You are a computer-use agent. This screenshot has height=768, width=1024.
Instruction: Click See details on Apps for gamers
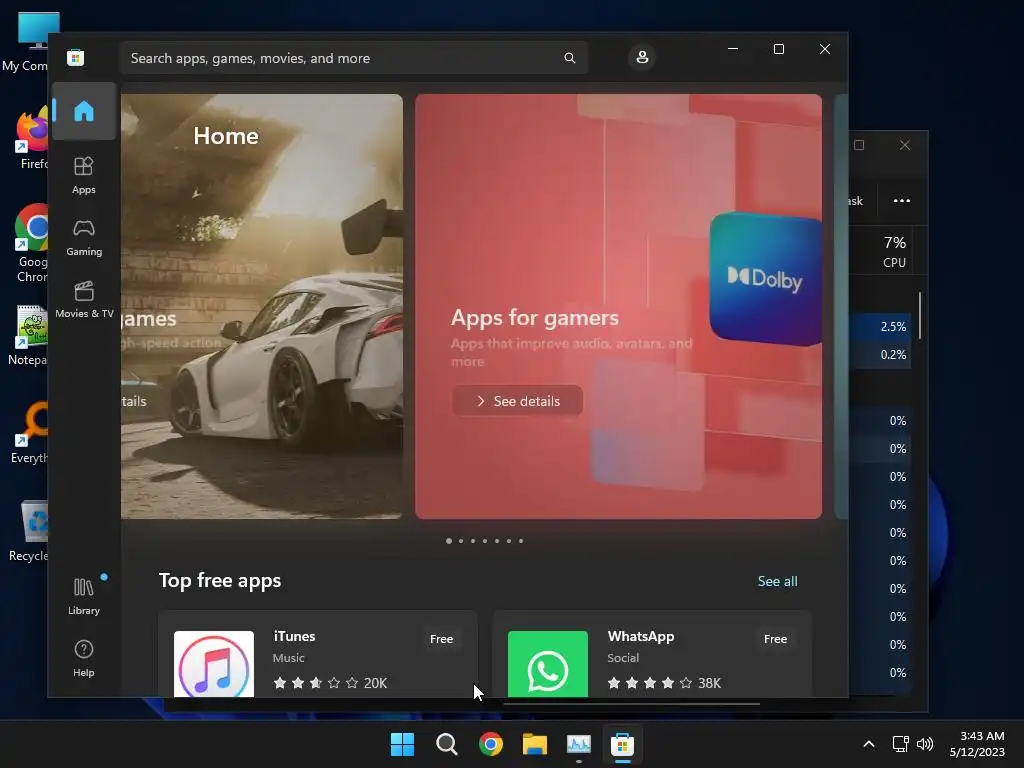click(x=517, y=401)
